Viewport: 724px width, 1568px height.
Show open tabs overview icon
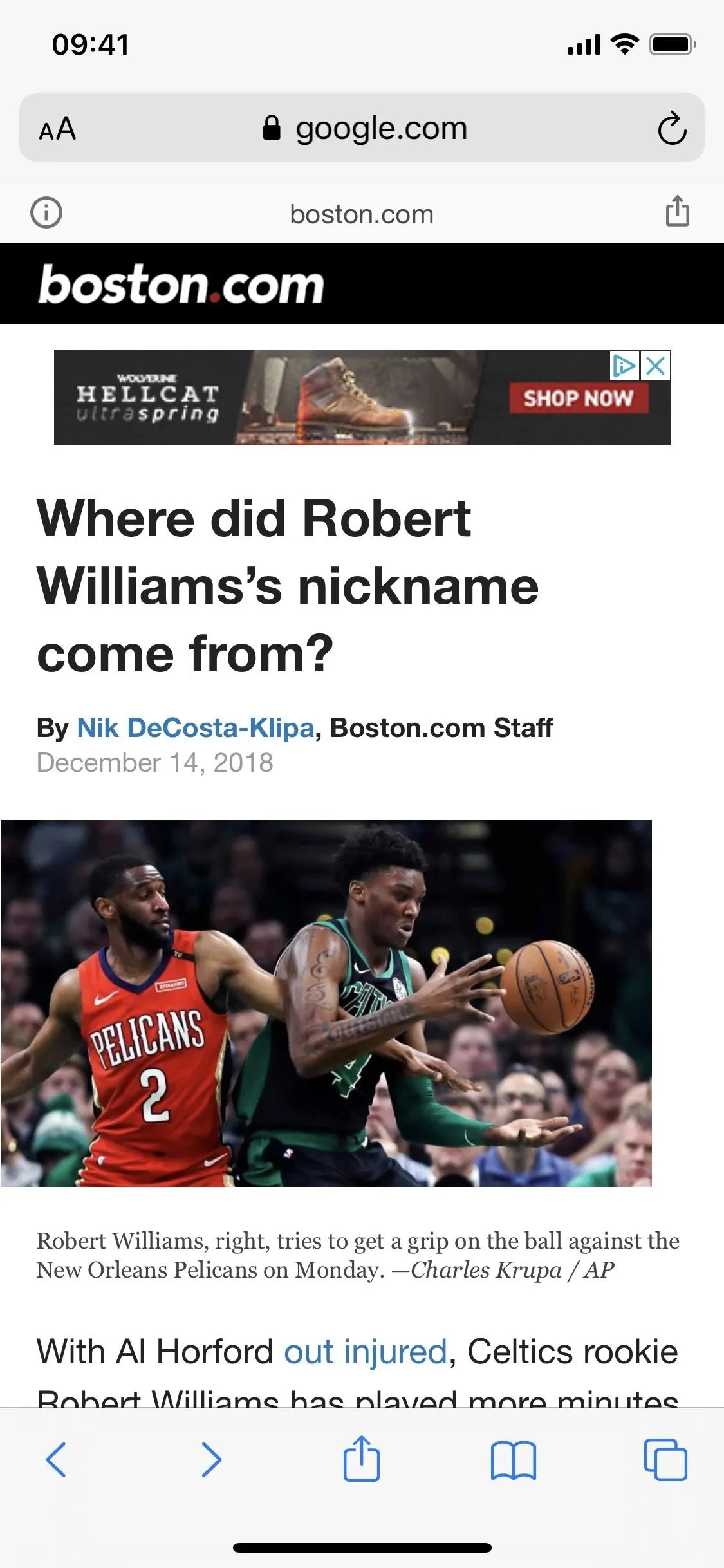[x=665, y=1459]
